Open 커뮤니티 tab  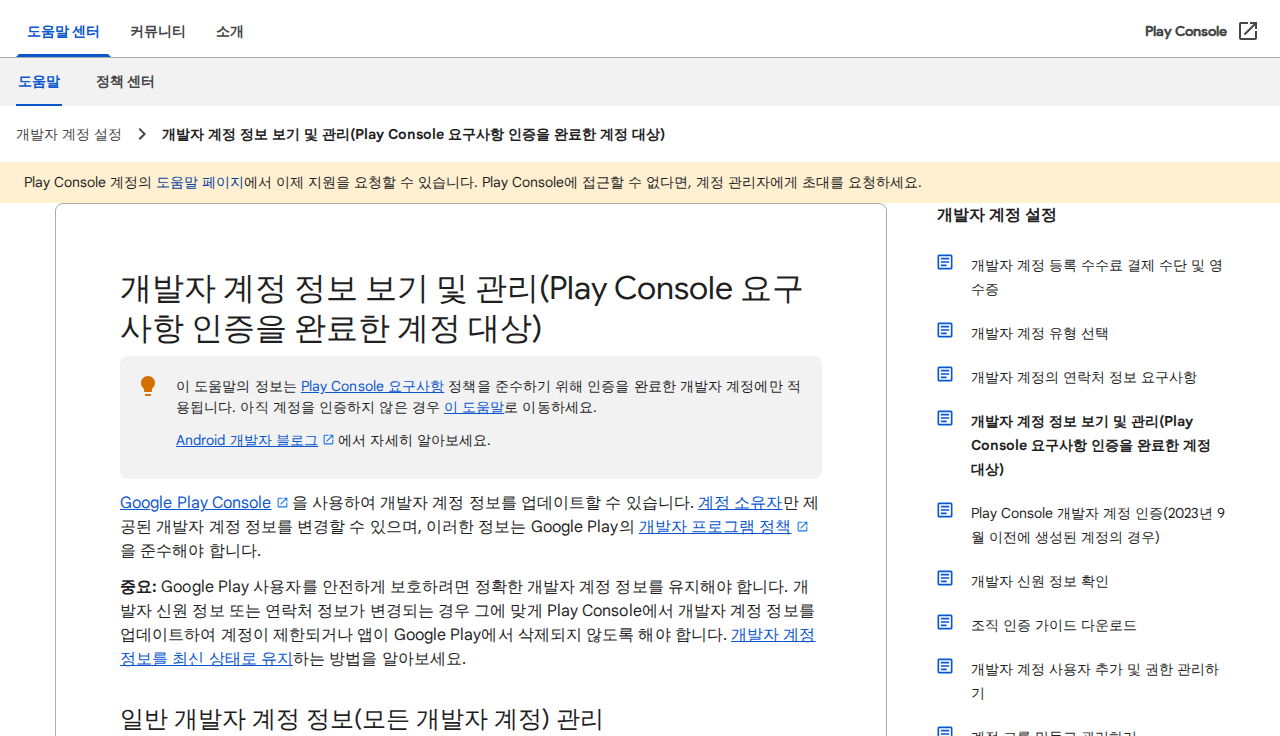157,31
